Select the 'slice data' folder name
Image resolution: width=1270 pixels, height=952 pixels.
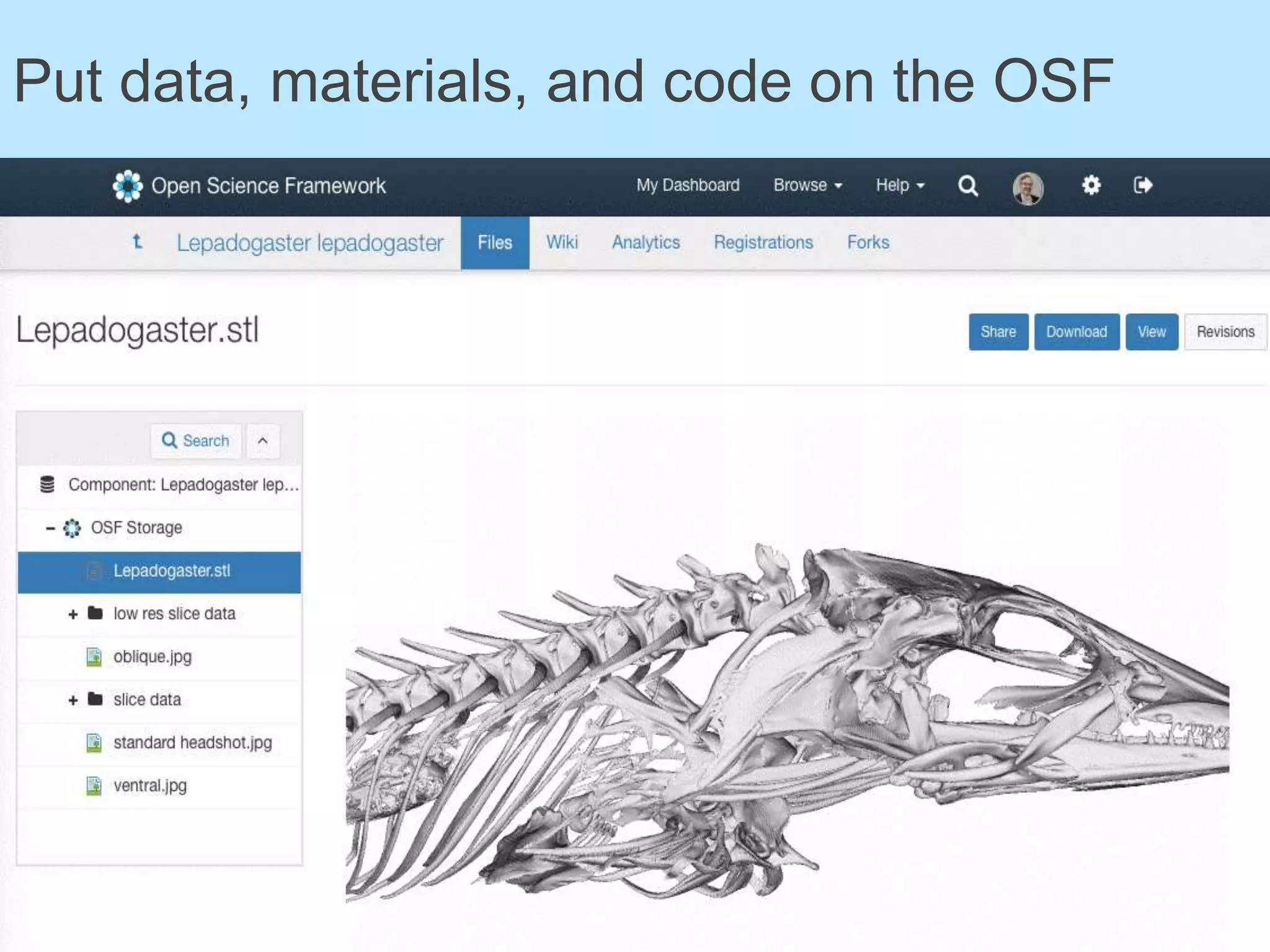click(147, 700)
